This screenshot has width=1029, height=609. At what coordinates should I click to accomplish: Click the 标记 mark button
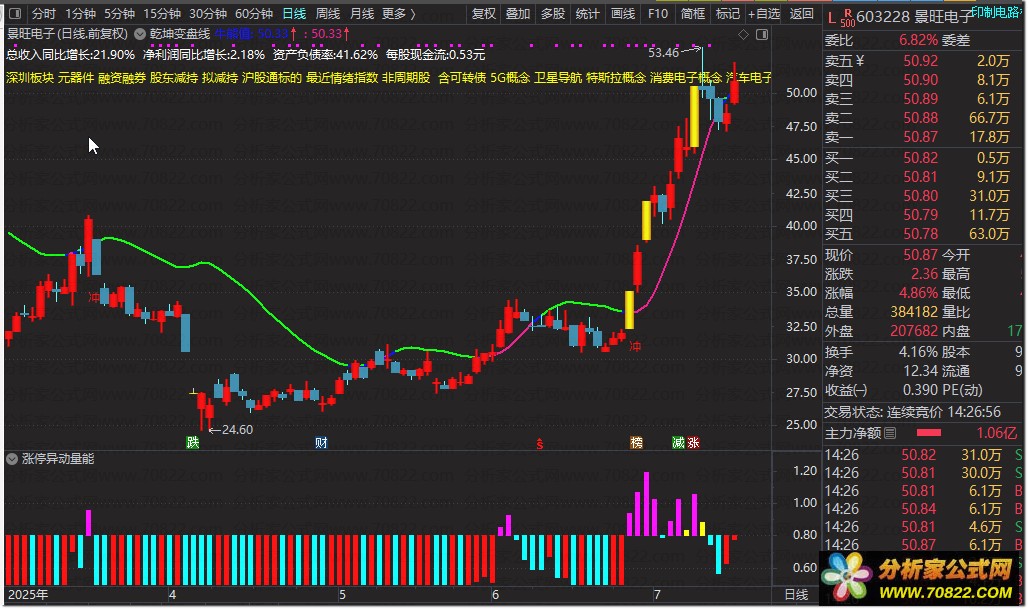pyautogui.click(x=727, y=13)
